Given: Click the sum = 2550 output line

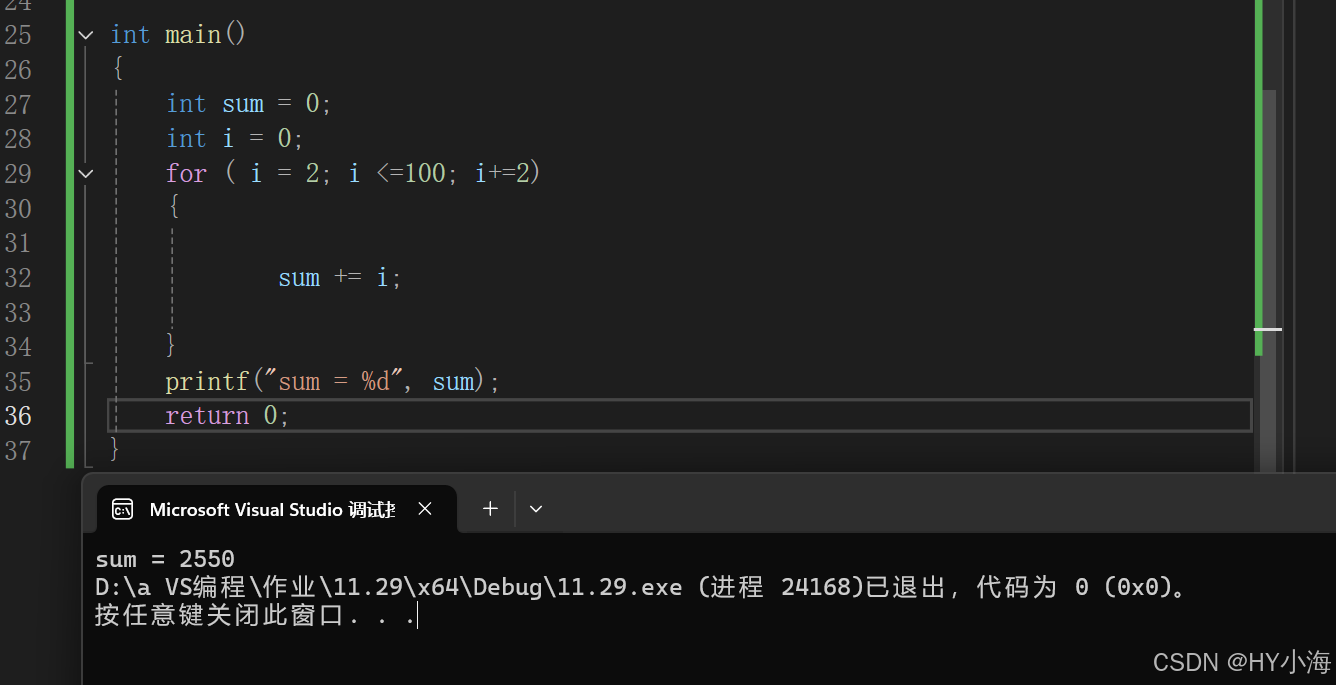Looking at the screenshot, I should [165, 558].
